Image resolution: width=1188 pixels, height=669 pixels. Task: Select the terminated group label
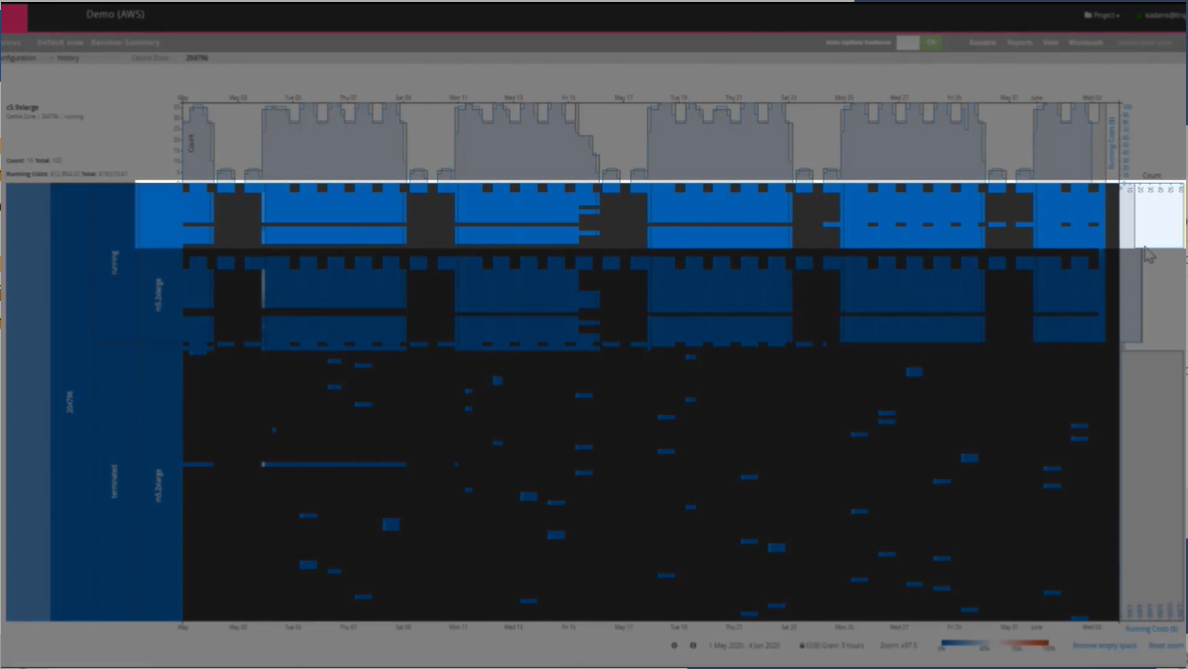[114, 482]
